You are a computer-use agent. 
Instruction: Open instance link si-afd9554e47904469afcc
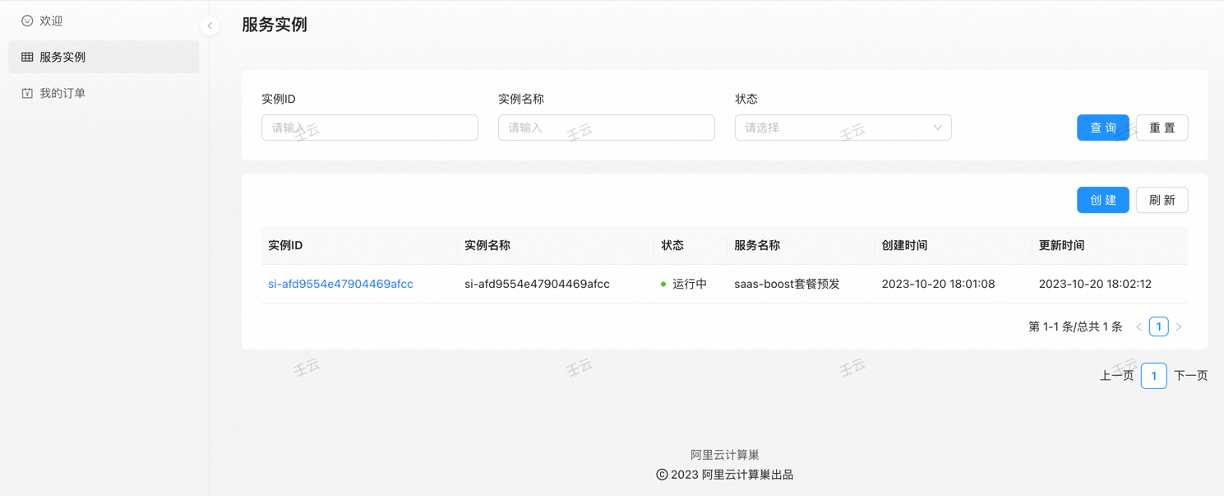point(340,284)
